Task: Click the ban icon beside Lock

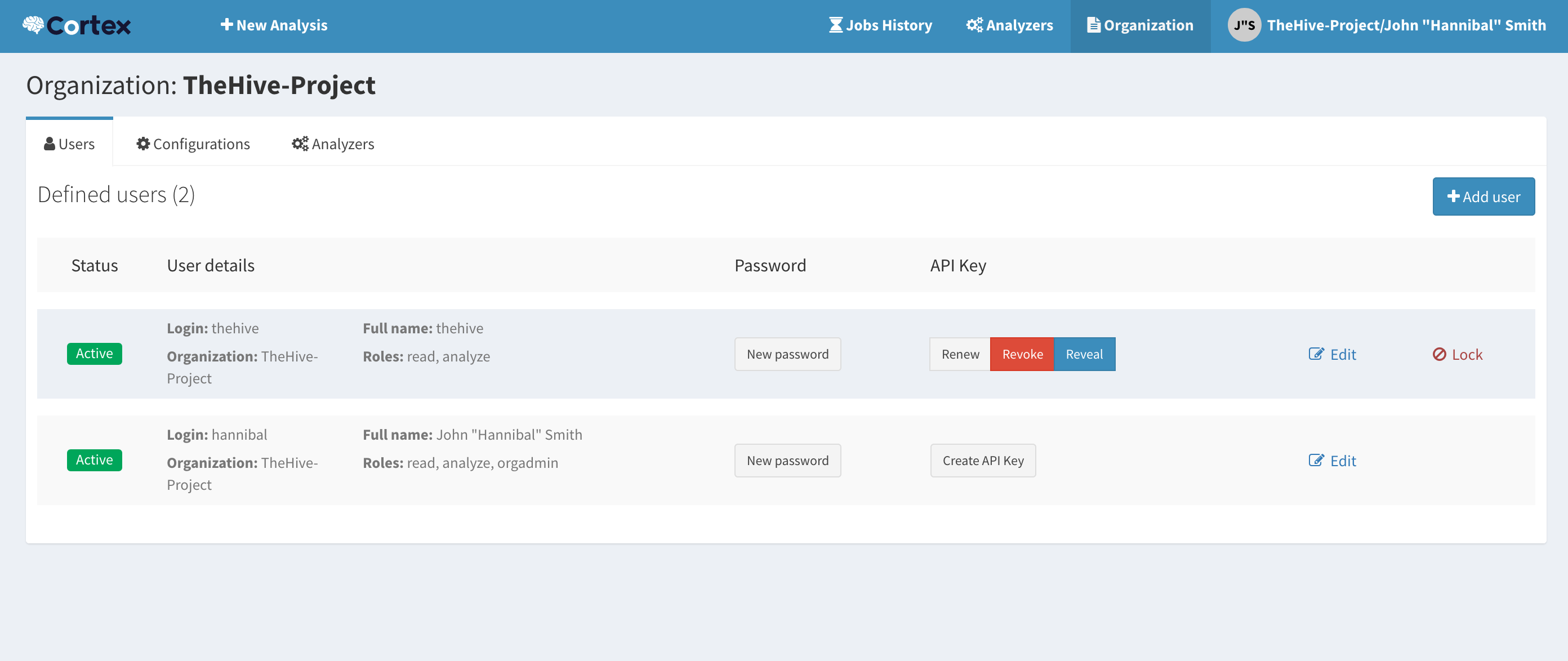Action: point(1440,354)
